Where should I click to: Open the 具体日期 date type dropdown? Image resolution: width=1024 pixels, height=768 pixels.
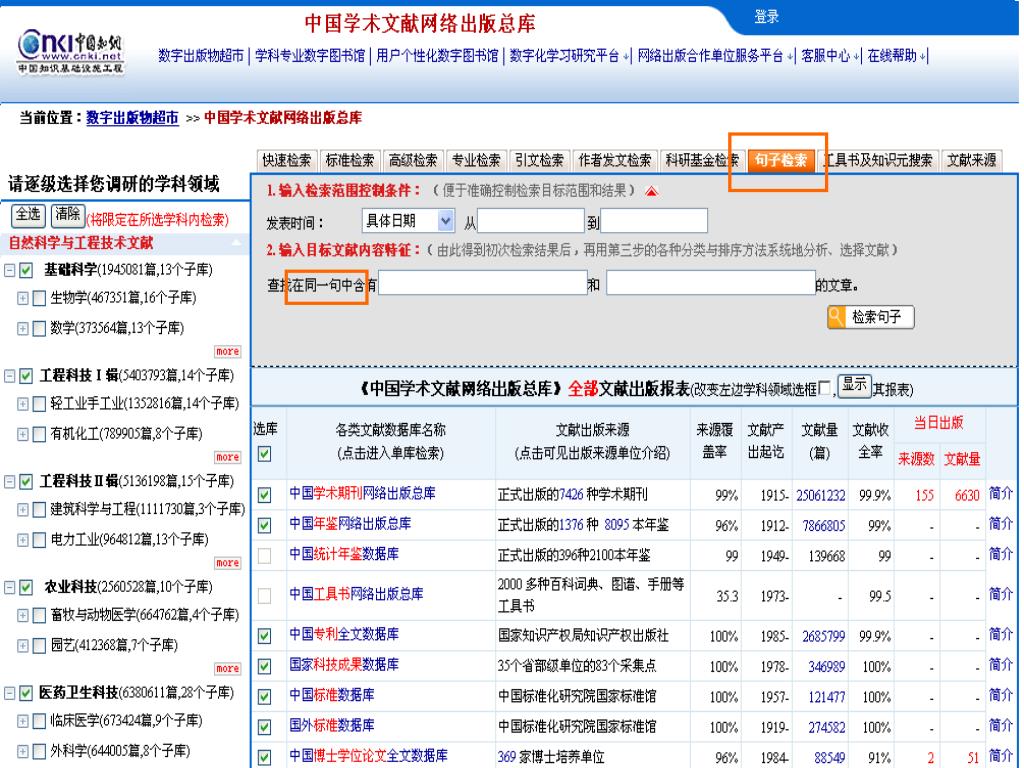(408, 221)
